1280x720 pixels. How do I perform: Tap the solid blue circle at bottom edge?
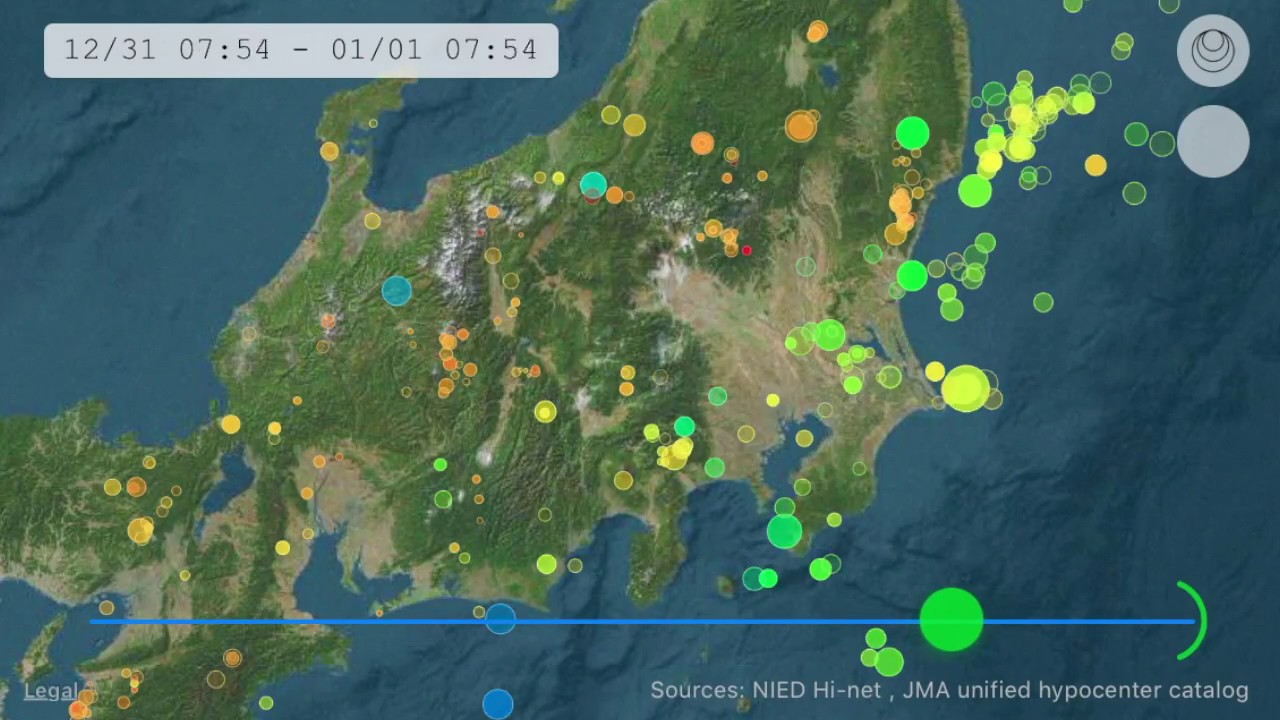pos(497,704)
